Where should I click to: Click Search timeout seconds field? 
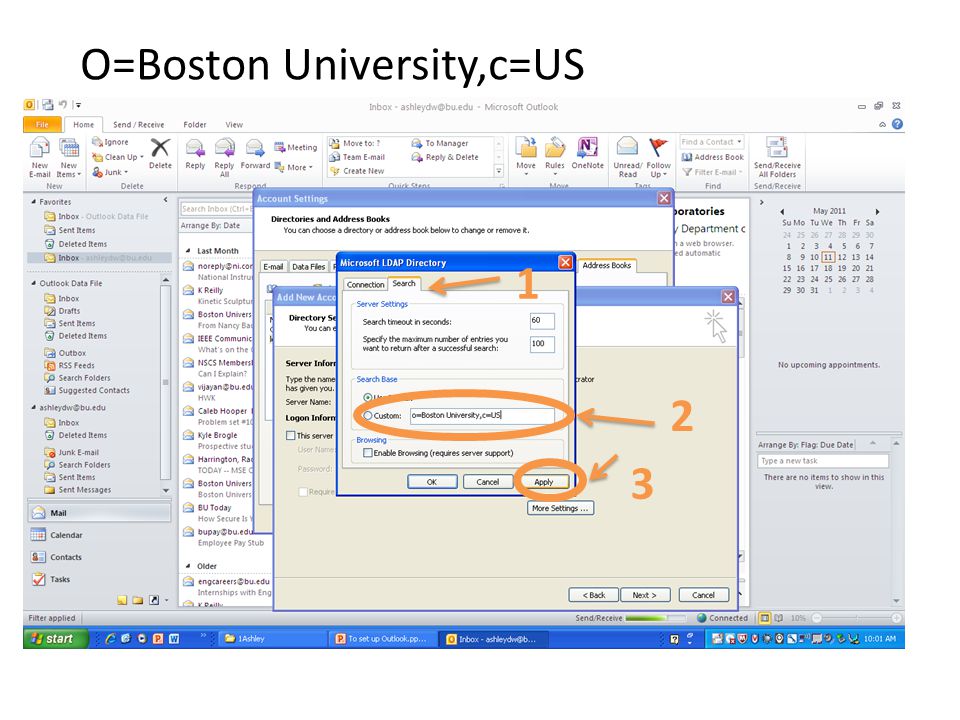click(x=542, y=320)
